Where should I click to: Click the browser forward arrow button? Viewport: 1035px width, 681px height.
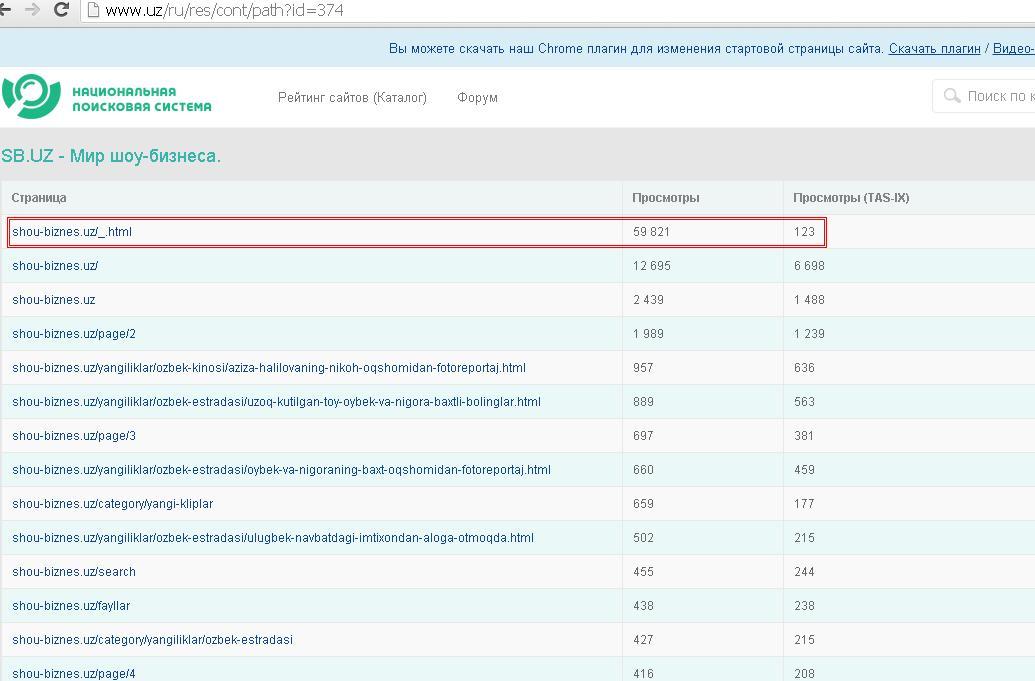coord(32,11)
